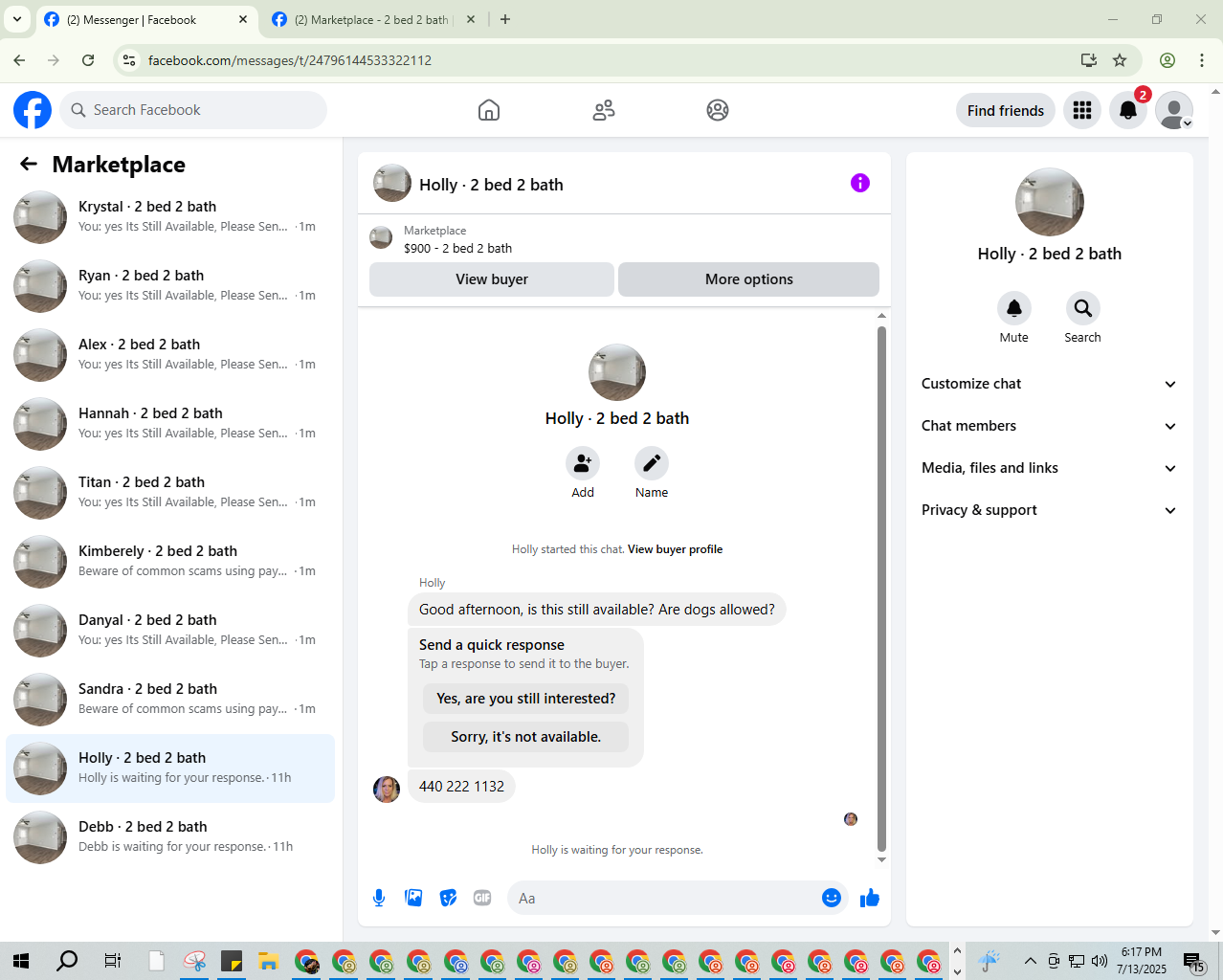Image resolution: width=1223 pixels, height=980 pixels.
Task: Show hidden system tray icons chevron
Action: tap(1031, 961)
